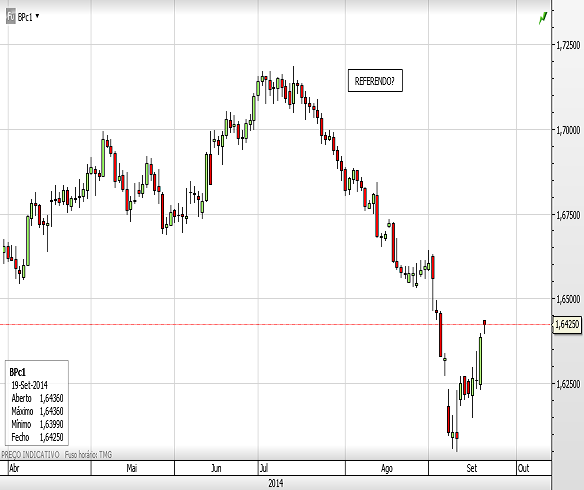Click the BPc1 symbol name at top
The width and height of the screenshot is (584, 490).
pos(25,17)
